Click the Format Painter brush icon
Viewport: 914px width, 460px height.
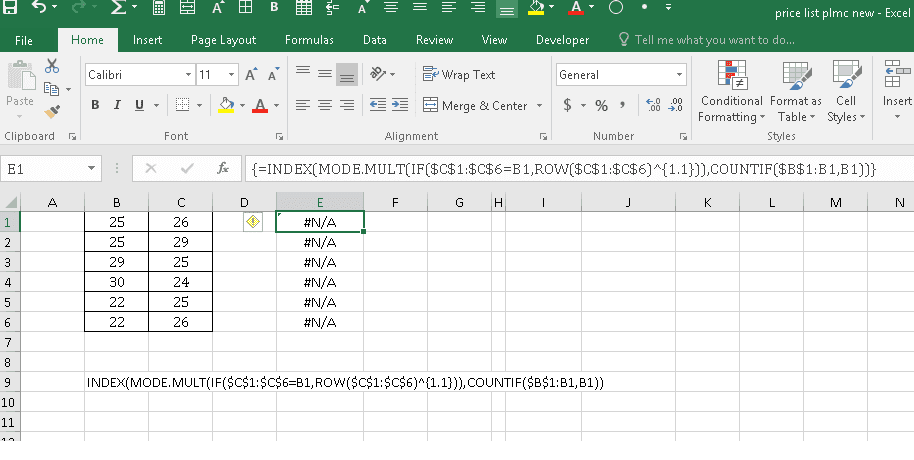[52, 111]
